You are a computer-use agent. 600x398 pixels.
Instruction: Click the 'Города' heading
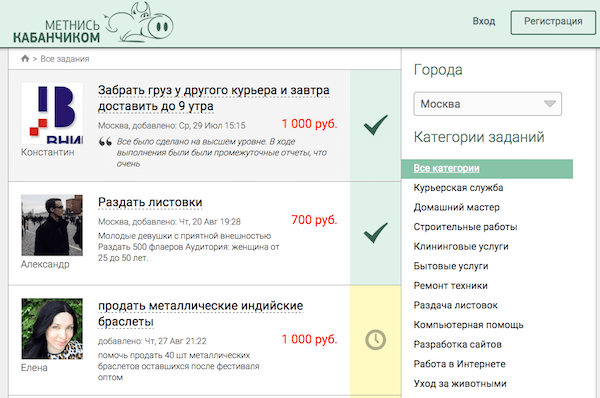point(438,70)
